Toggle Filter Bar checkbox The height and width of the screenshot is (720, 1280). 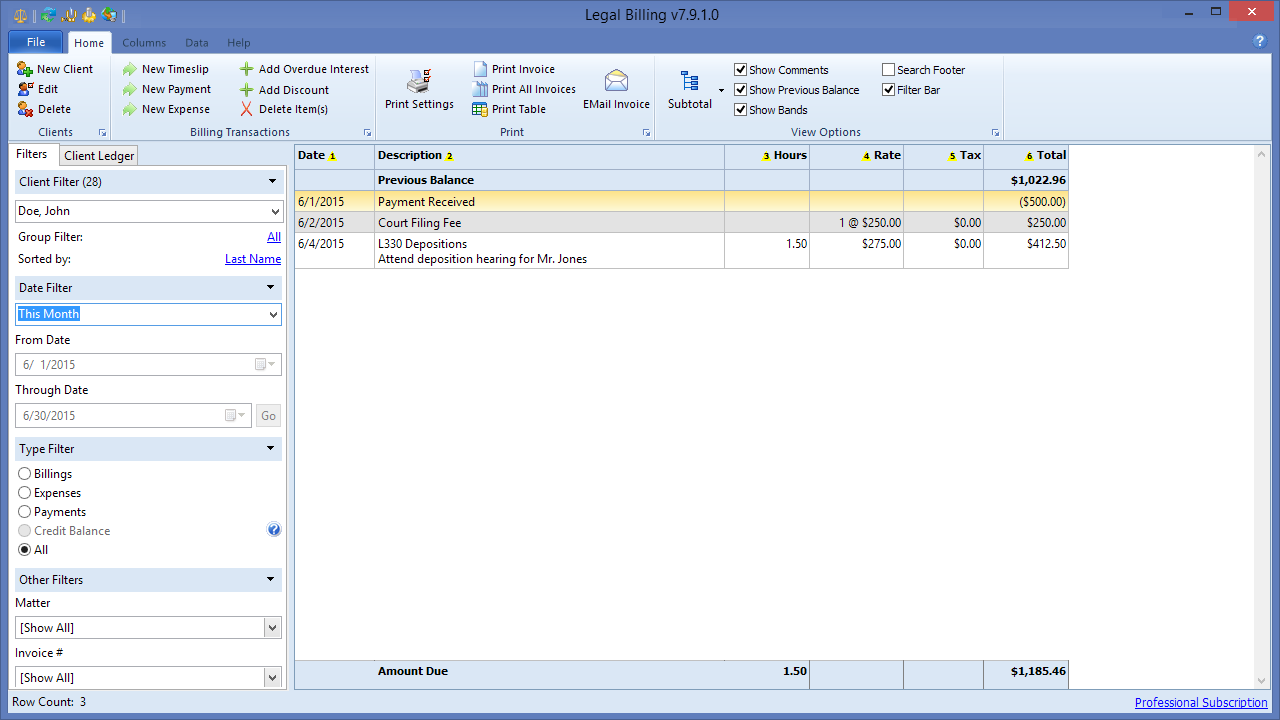click(x=889, y=90)
